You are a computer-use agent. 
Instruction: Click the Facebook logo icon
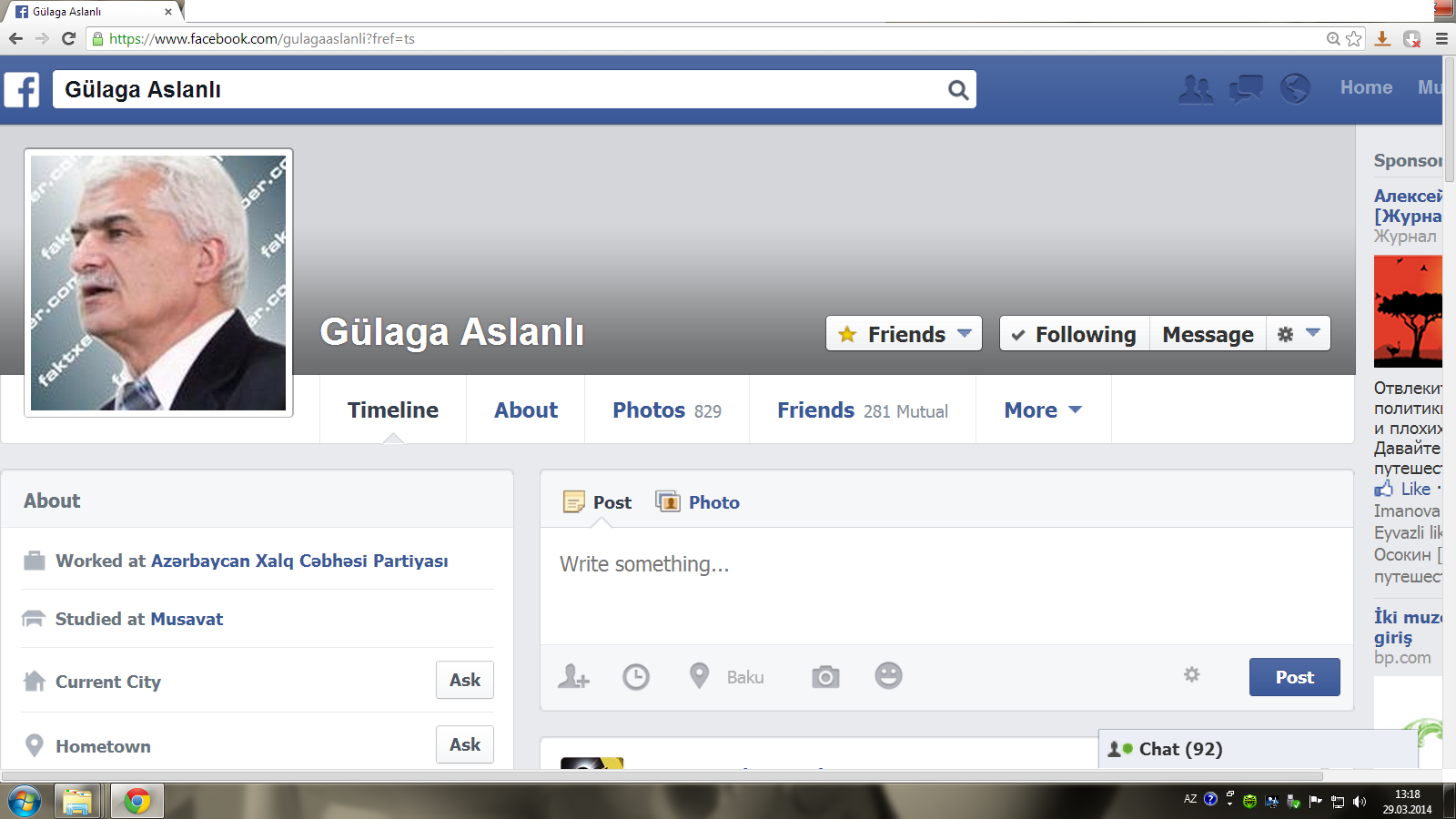tap(22, 90)
